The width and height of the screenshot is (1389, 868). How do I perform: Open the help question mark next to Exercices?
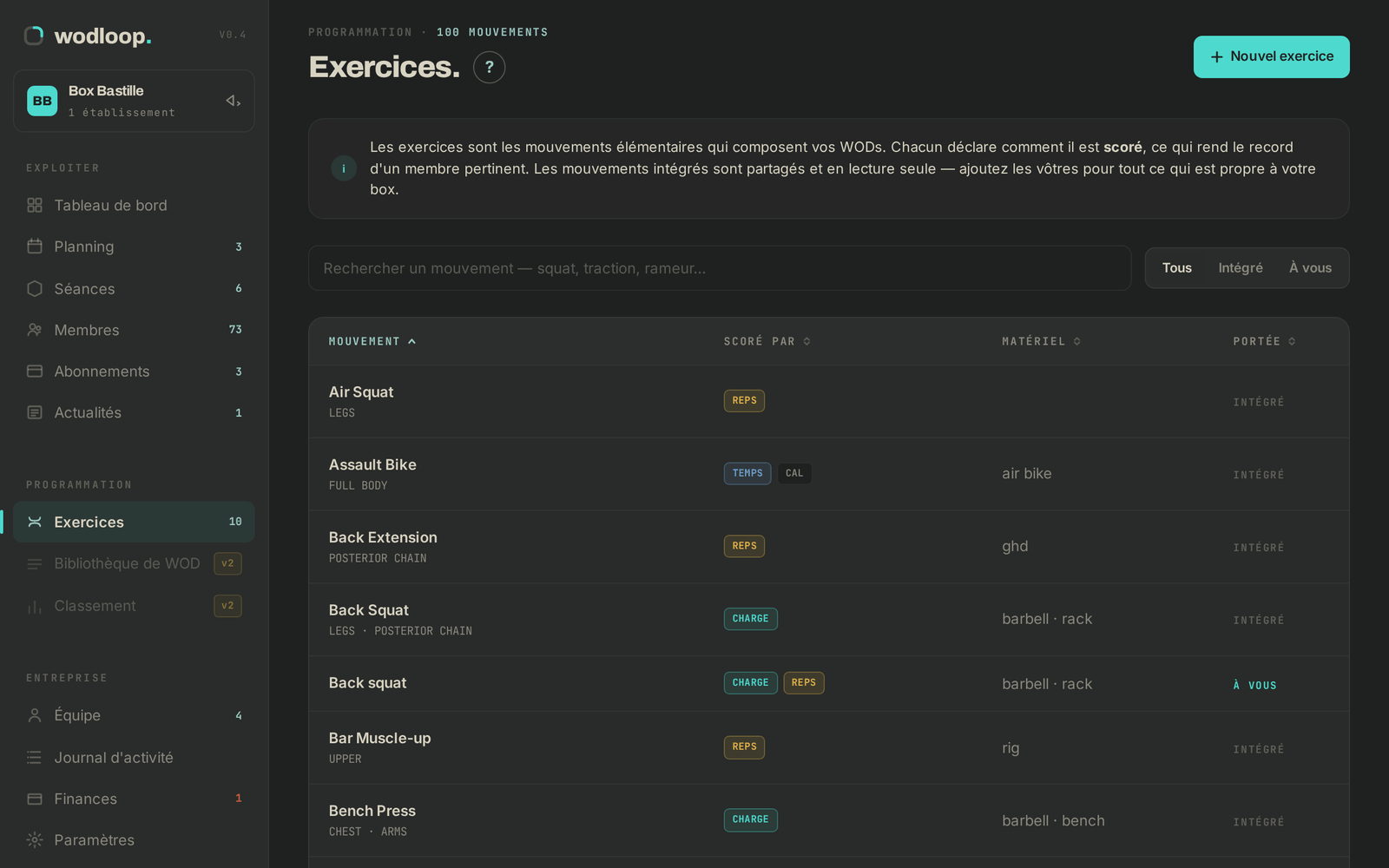[490, 67]
